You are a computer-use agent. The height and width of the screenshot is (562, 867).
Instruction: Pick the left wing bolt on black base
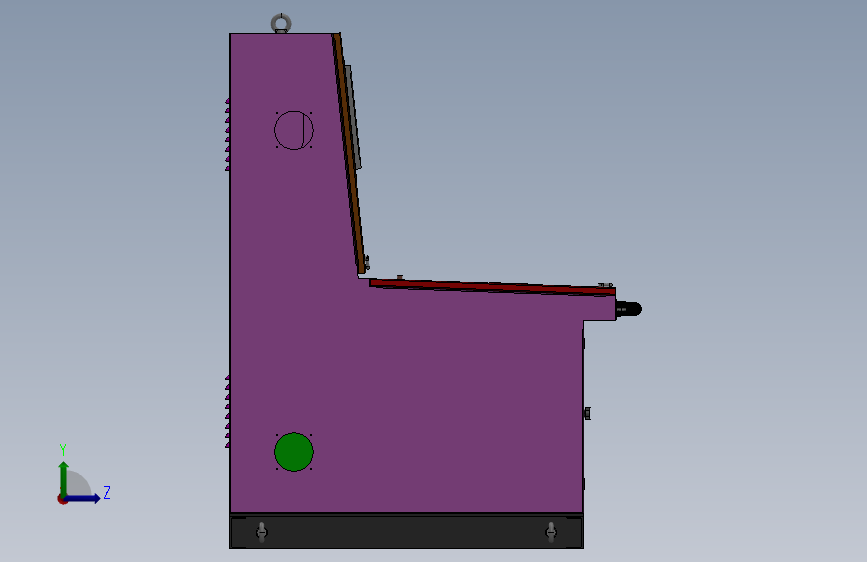262,532
